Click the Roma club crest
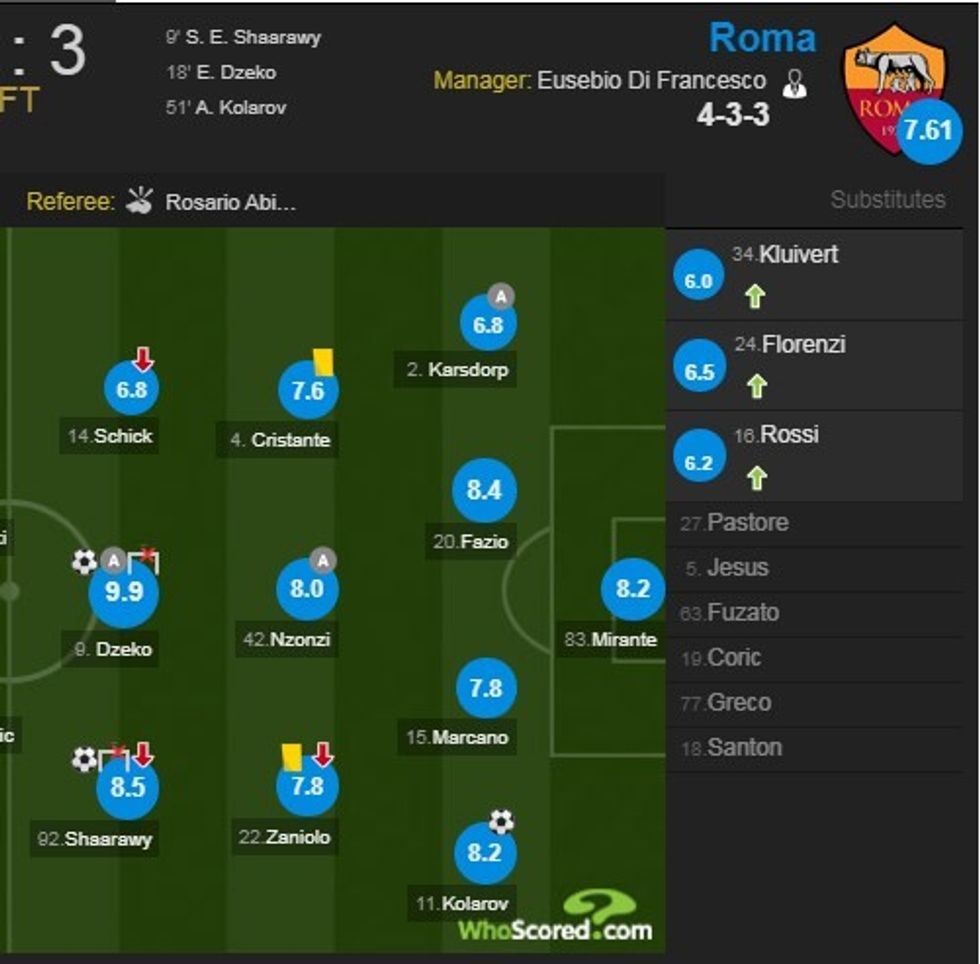Viewport: 980px width, 964px height. (893, 82)
